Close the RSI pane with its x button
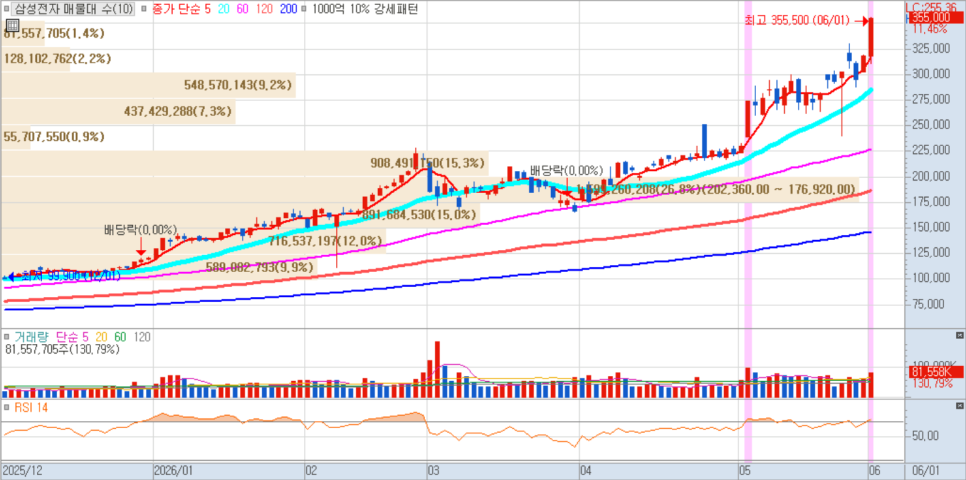Viewport: 966px width, 480px height. point(959,407)
